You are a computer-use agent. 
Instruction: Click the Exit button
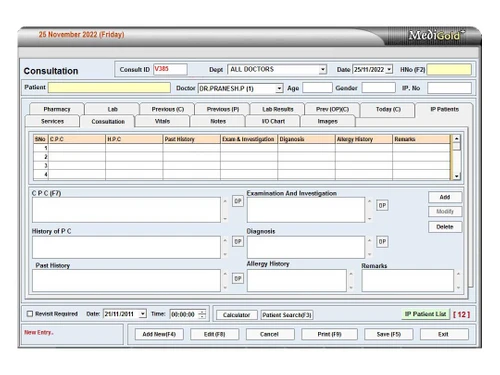point(444,334)
